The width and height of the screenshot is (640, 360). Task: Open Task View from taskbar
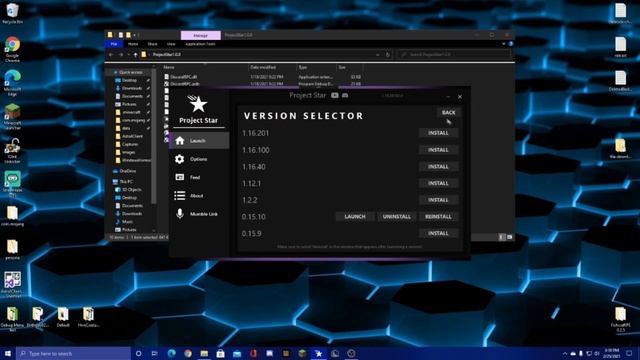[x=154, y=353]
